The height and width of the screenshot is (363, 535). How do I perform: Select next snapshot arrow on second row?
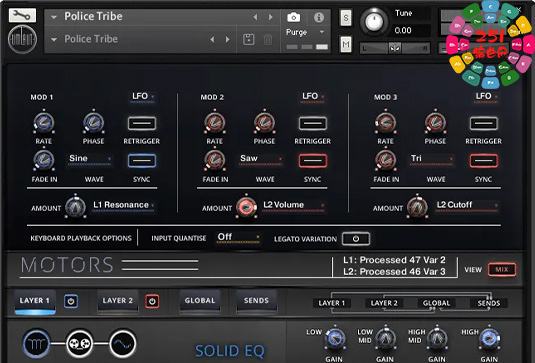tap(228, 39)
